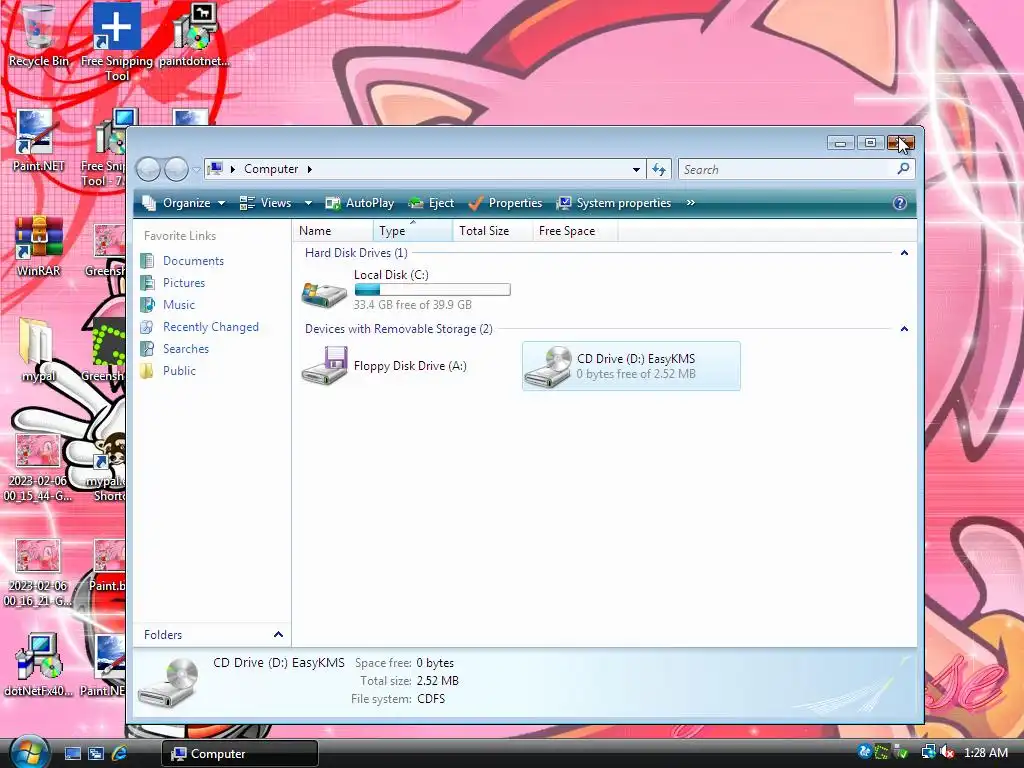Click the network status tray icon

(928, 753)
